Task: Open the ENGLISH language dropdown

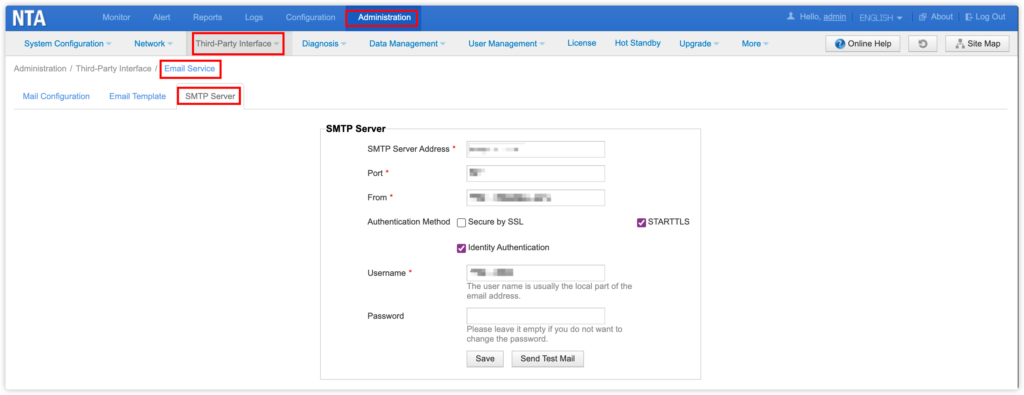Action: tap(880, 18)
